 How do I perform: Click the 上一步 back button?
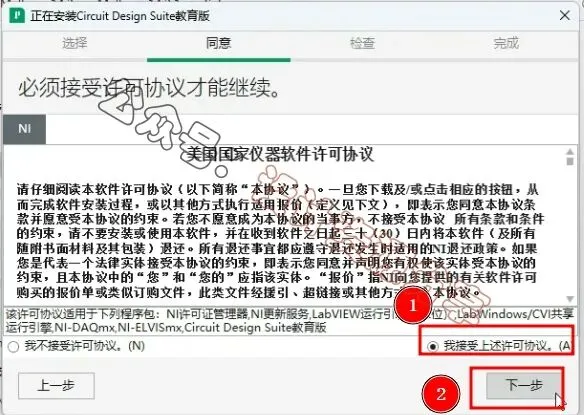56,386
